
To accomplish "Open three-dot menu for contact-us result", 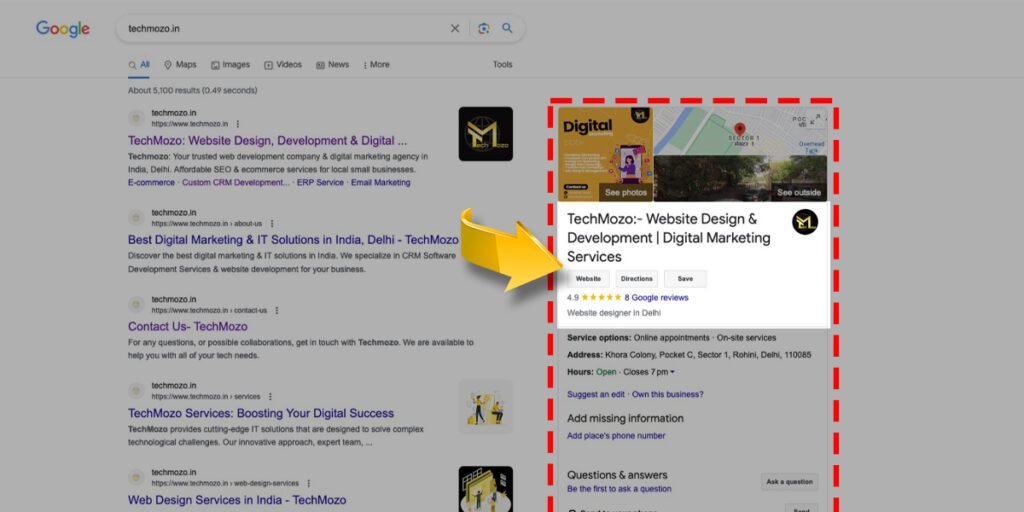I will click(x=277, y=311).
